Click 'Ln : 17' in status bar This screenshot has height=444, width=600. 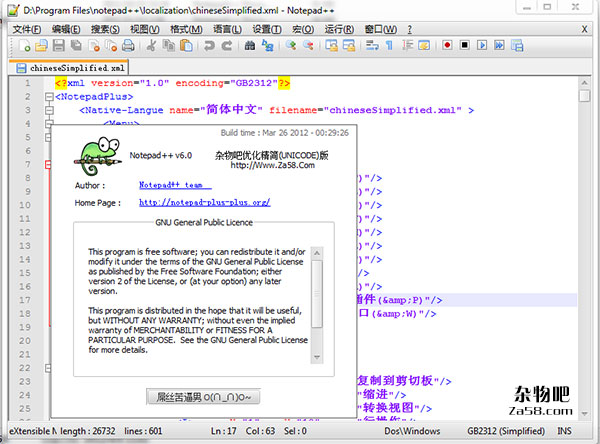[223, 431]
